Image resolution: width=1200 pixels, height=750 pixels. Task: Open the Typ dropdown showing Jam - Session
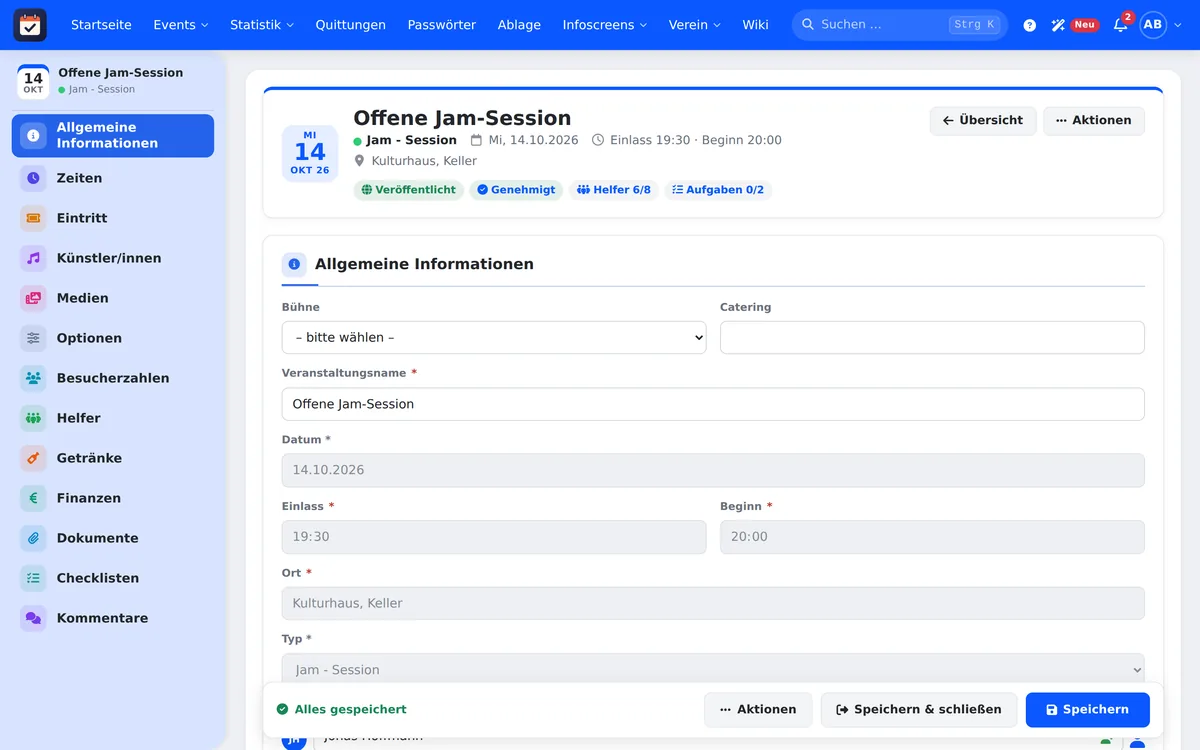[713, 670]
